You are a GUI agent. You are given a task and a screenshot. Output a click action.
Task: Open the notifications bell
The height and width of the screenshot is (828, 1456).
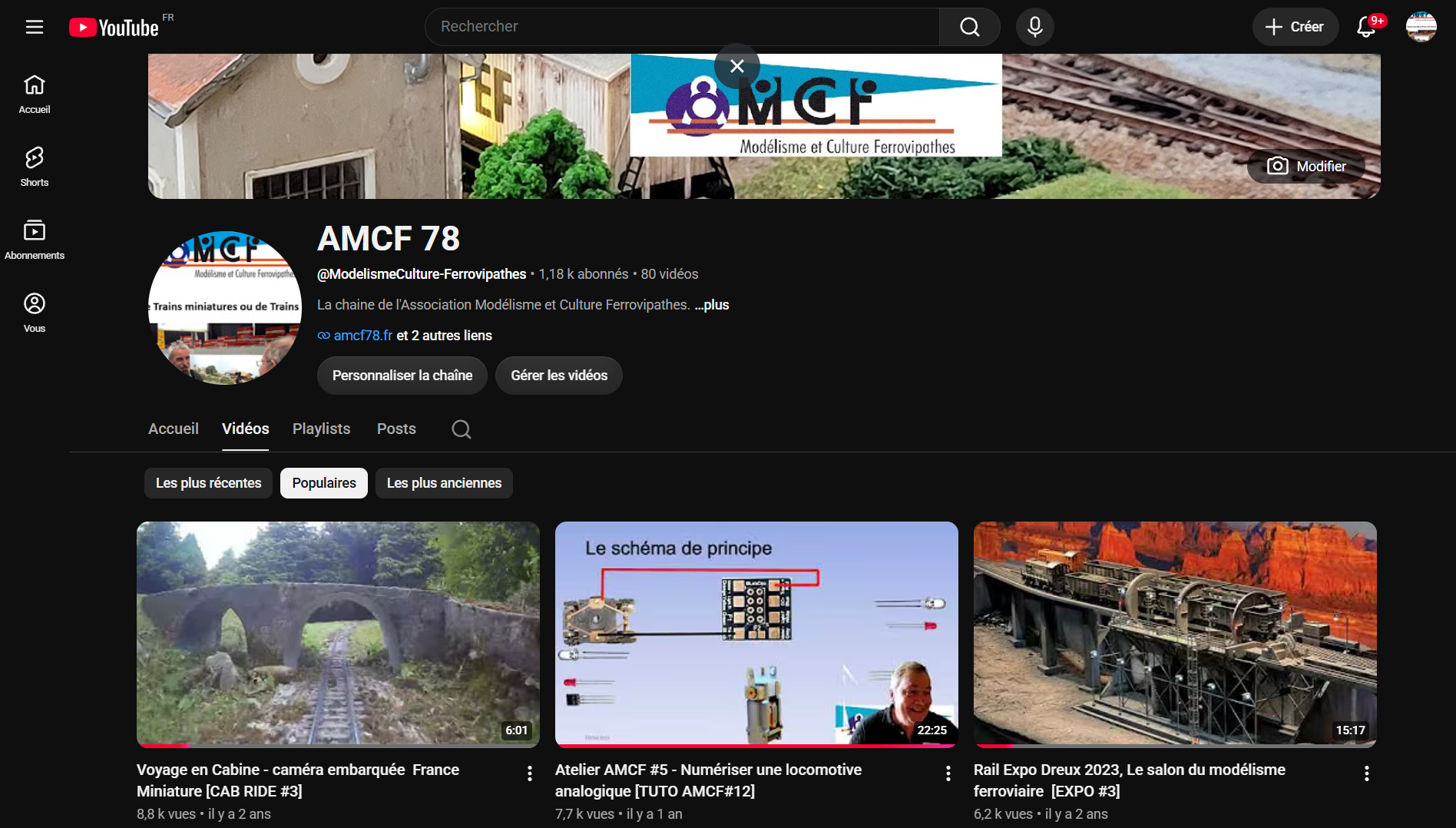click(1366, 27)
